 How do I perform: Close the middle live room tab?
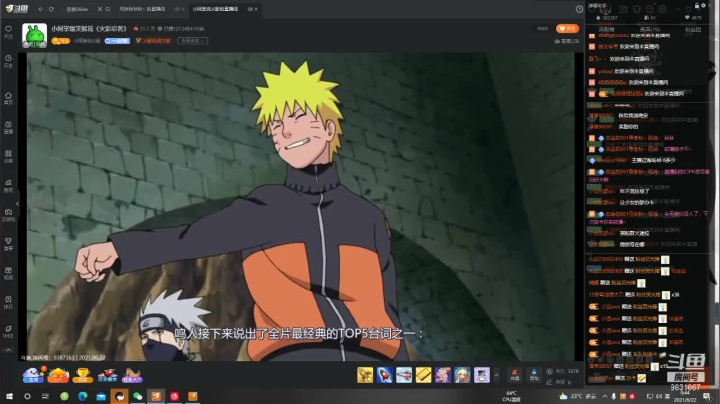(183, 9)
